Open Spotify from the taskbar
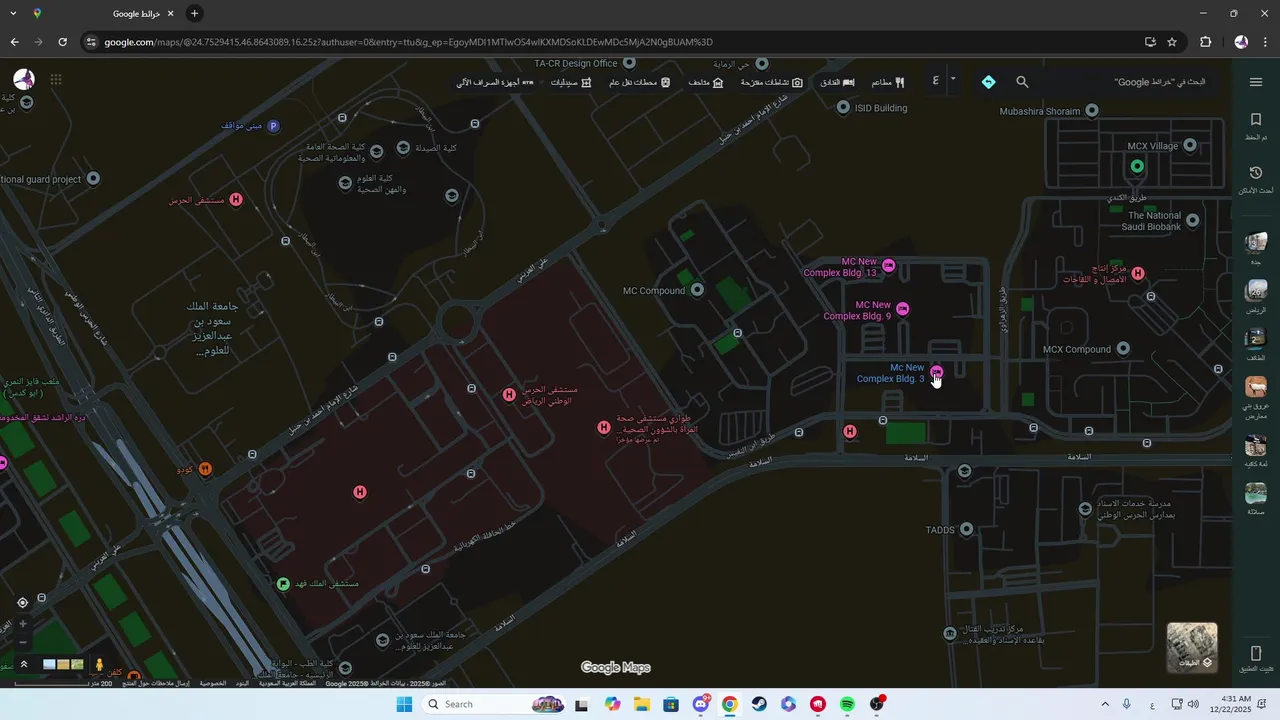This screenshot has width=1280, height=720. pyautogui.click(x=847, y=704)
